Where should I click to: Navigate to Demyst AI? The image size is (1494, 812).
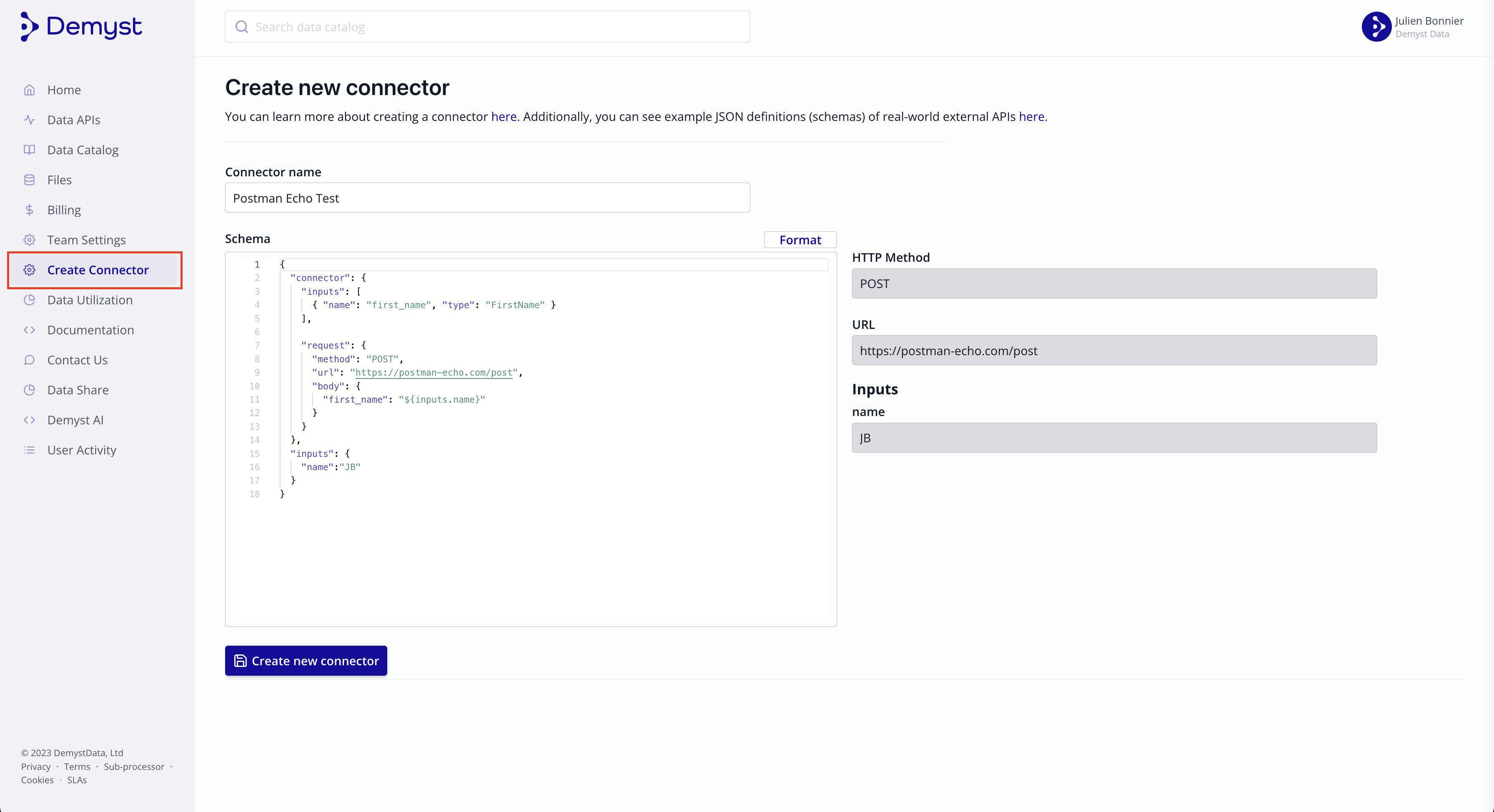(x=75, y=419)
